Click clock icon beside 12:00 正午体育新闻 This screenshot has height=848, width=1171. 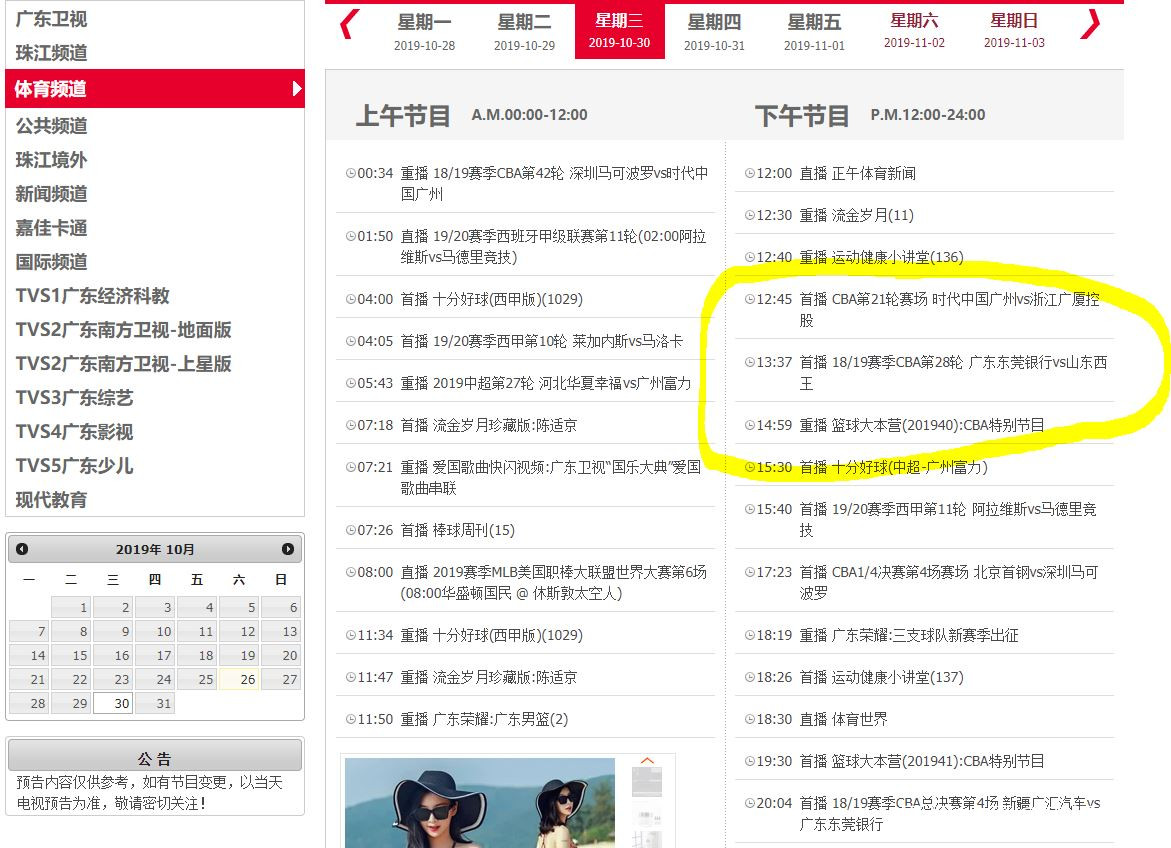point(749,173)
